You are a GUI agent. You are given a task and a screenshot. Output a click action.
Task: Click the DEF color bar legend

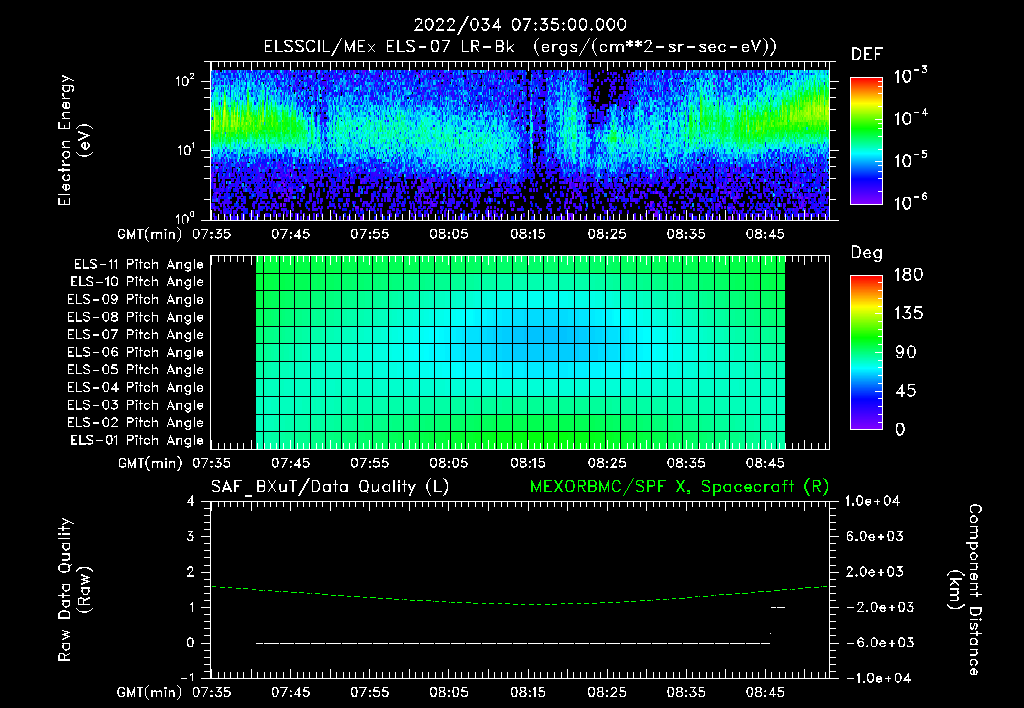[x=866, y=140]
